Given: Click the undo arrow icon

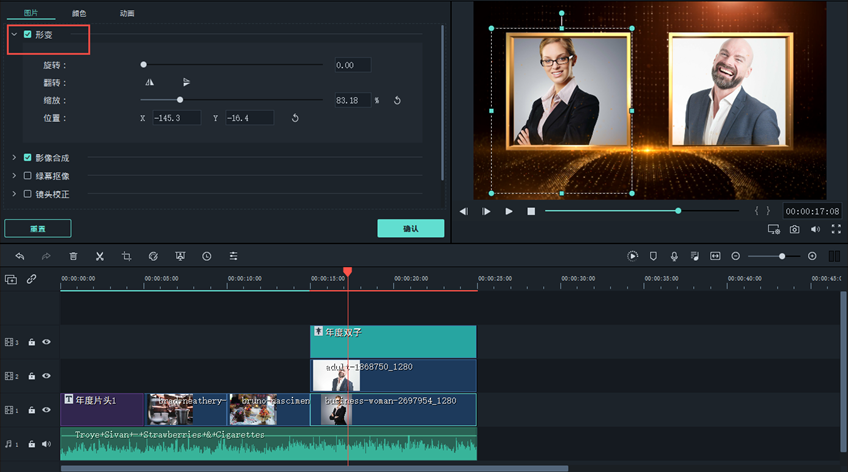Looking at the screenshot, I should [x=19, y=256].
